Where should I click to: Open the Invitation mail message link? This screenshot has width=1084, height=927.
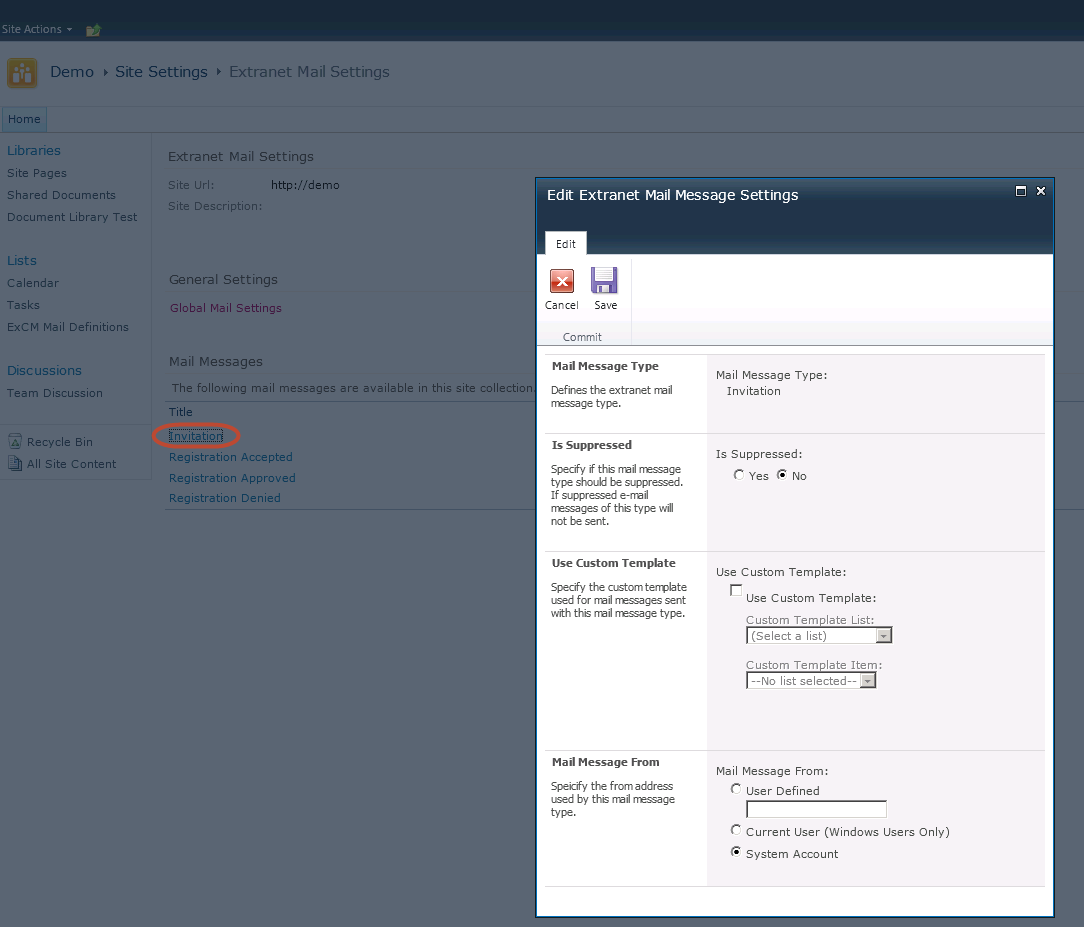[196, 436]
